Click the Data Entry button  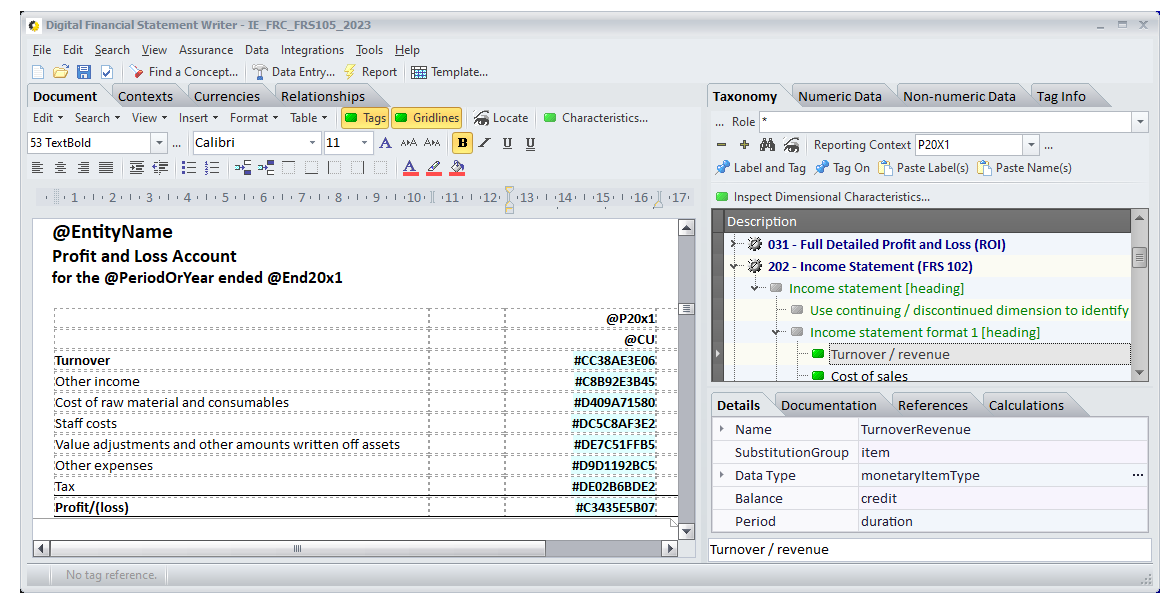point(294,72)
